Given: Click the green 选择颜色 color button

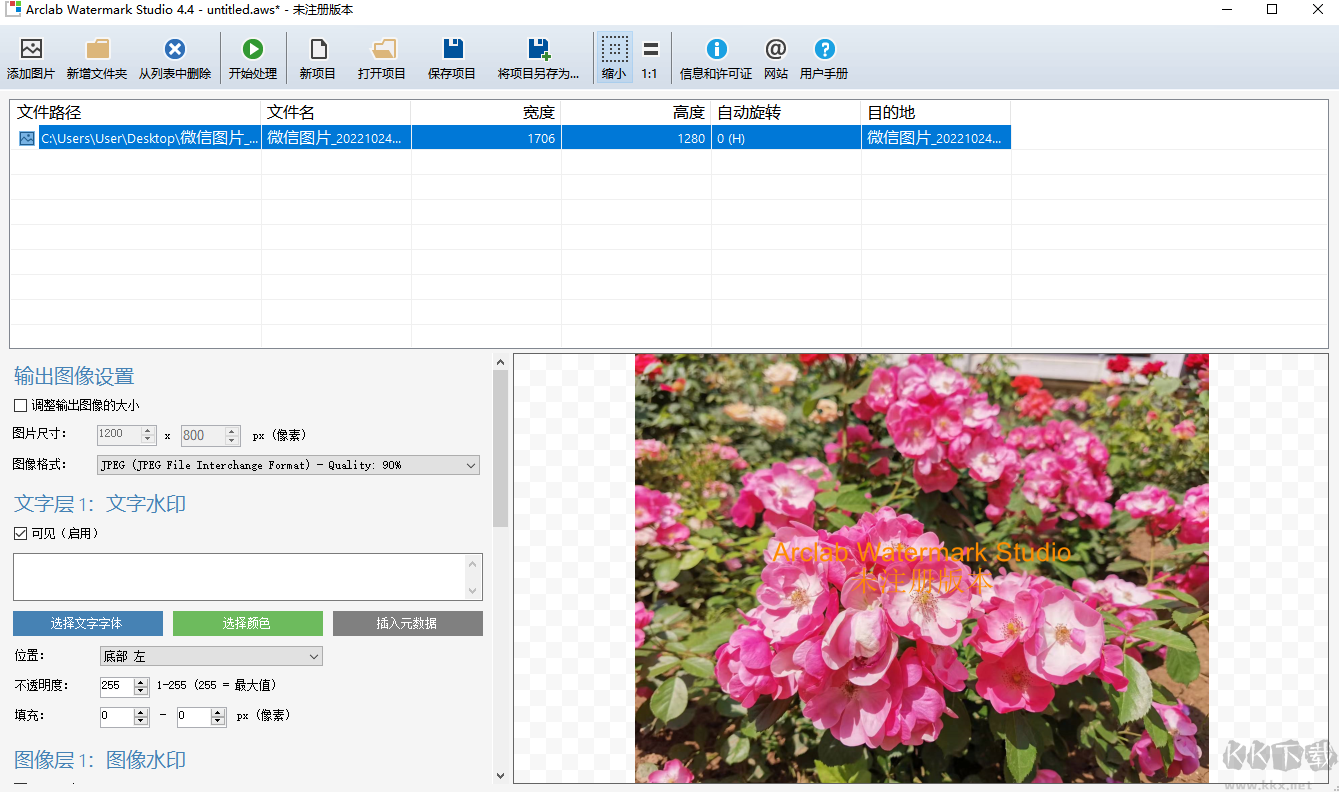Looking at the screenshot, I should [x=247, y=624].
